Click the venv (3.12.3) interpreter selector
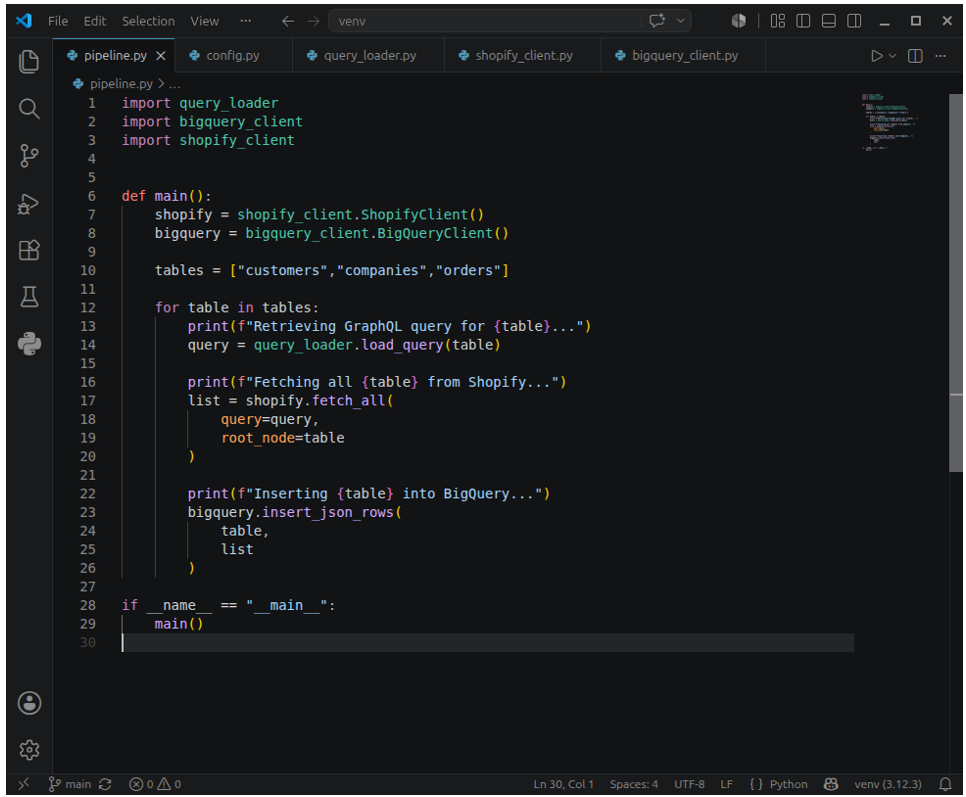 (888, 784)
